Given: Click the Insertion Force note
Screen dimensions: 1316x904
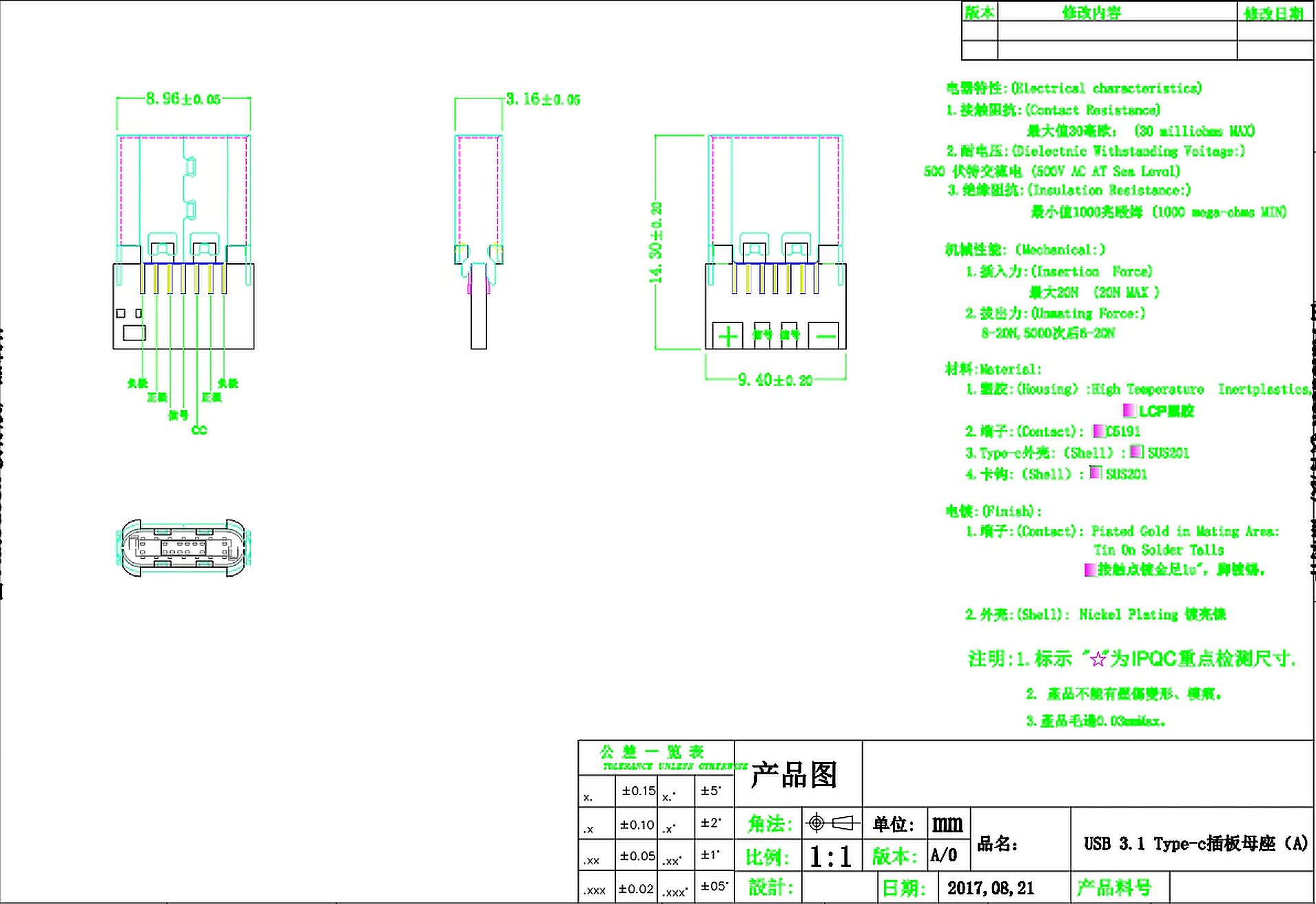Looking at the screenshot, I should point(1059,271).
